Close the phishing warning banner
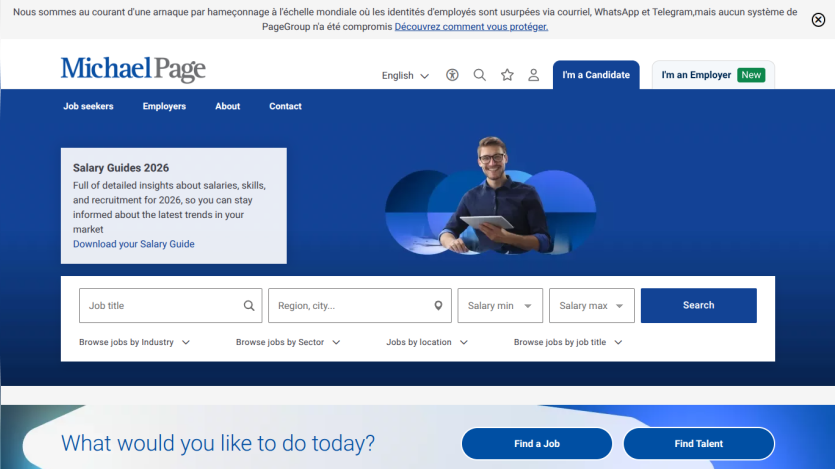The image size is (835, 469). pos(818,20)
